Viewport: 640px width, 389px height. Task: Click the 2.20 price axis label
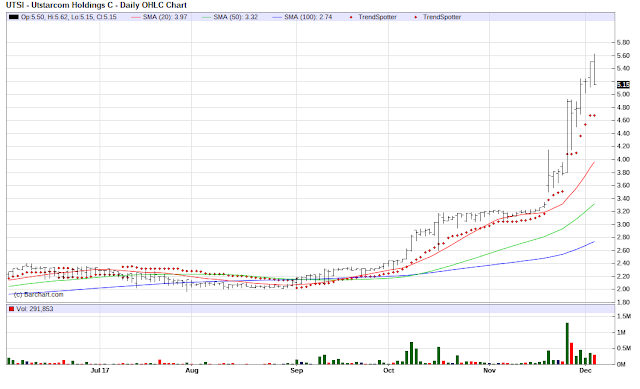click(x=623, y=276)
